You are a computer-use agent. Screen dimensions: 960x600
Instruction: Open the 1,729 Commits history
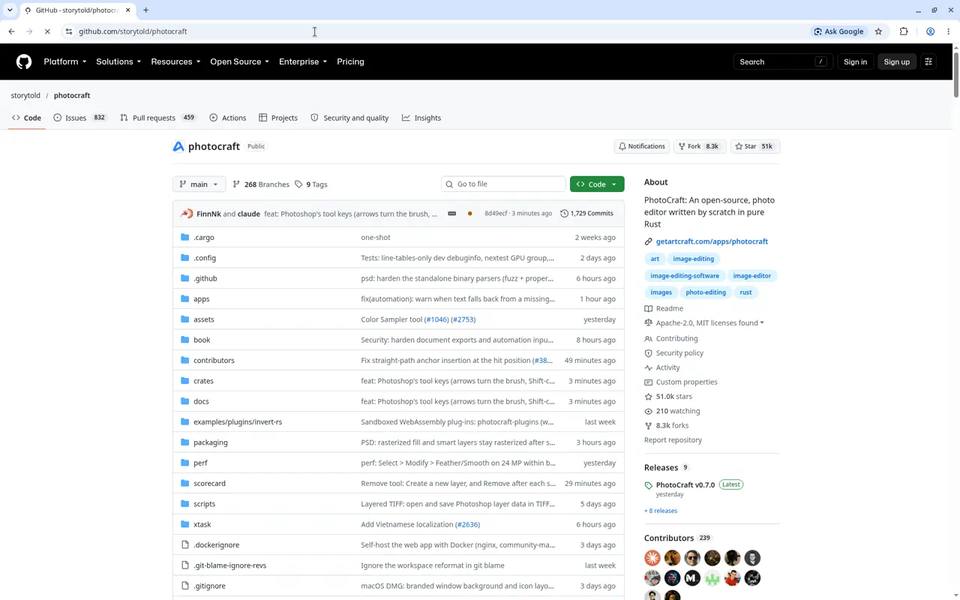coord(587,213)
